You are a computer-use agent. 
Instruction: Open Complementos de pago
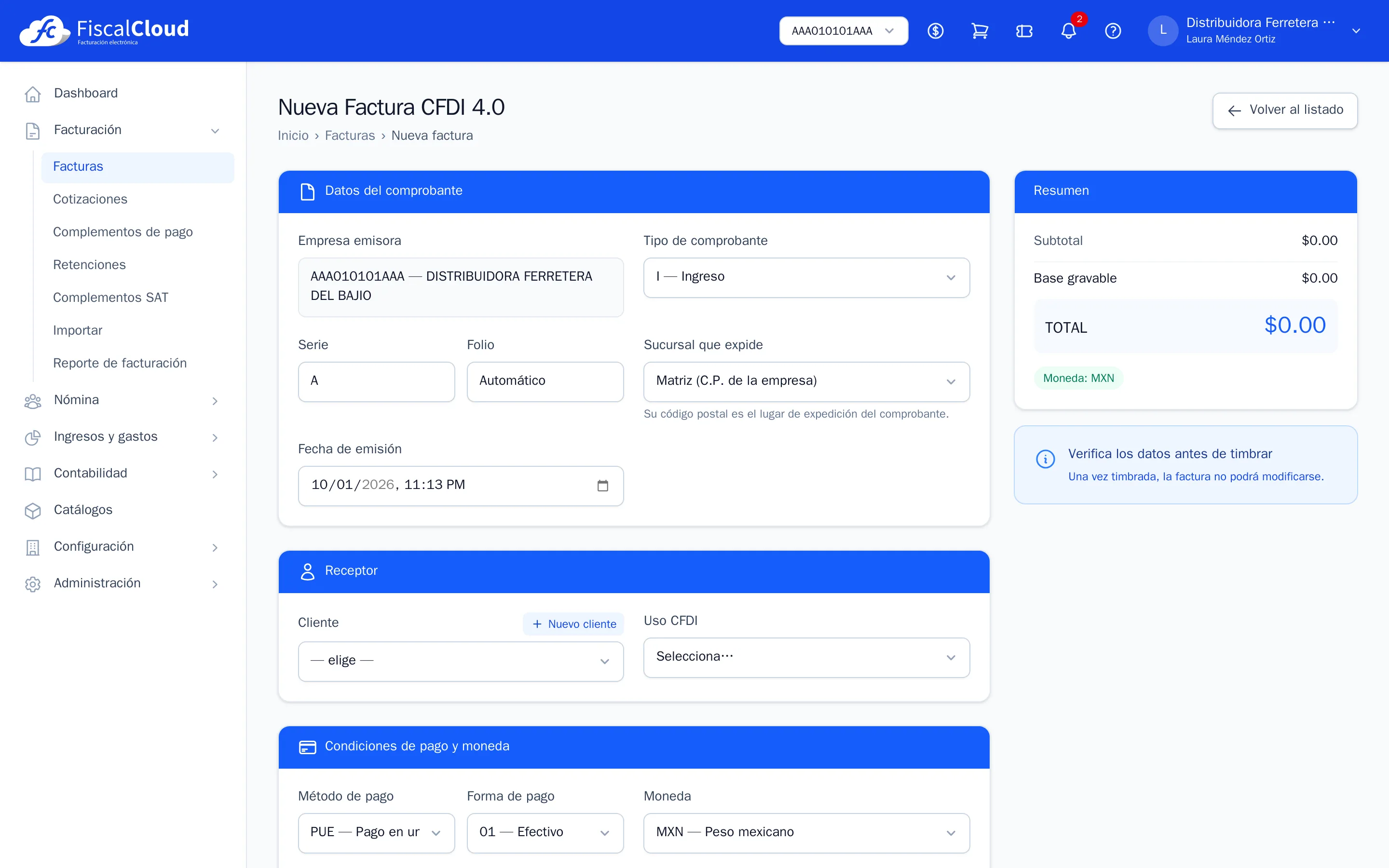137,232
